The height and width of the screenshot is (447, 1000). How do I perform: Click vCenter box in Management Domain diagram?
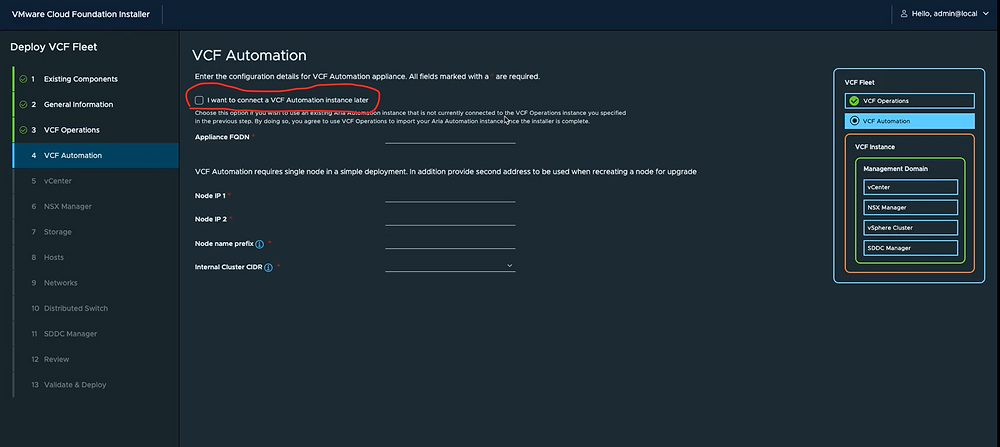[x=911, y=187]
